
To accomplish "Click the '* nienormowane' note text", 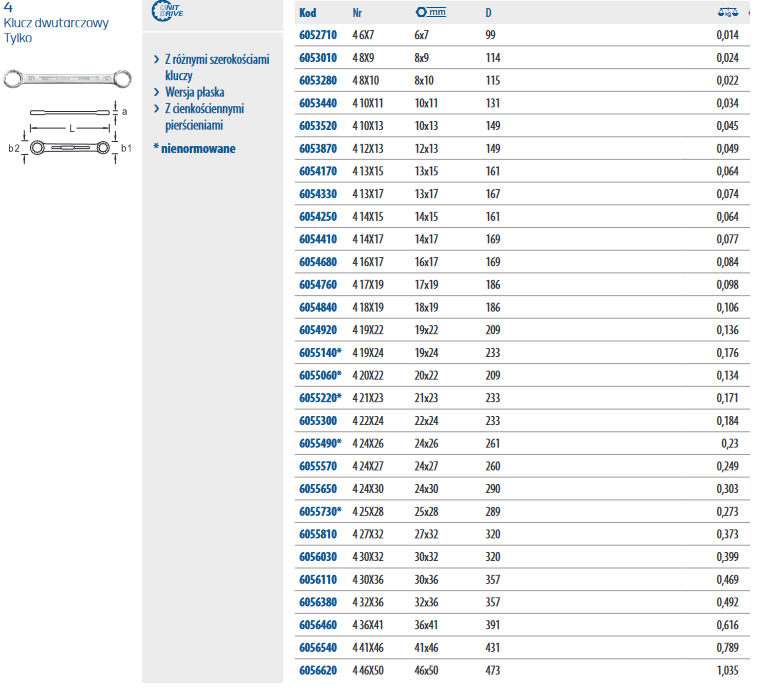I will (194, 149).
